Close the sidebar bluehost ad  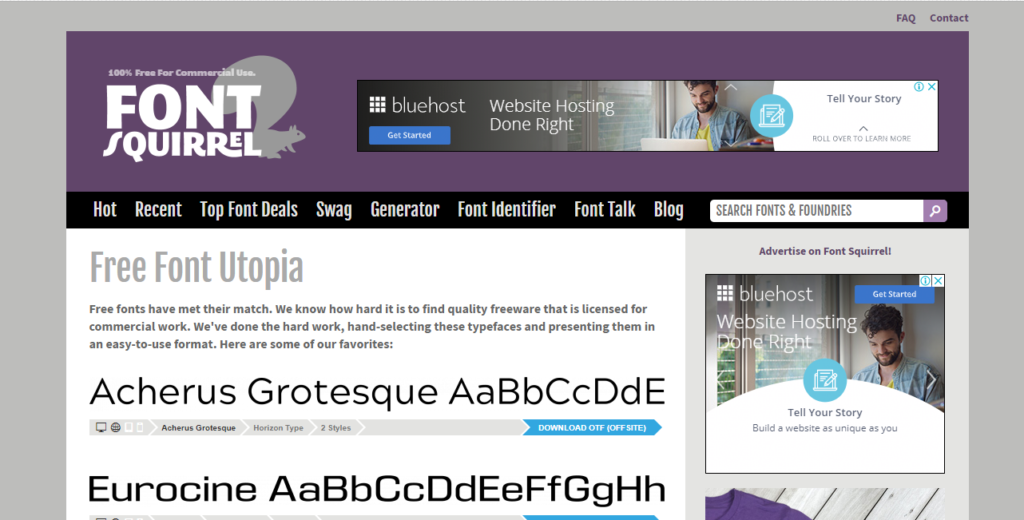[938, 281]
